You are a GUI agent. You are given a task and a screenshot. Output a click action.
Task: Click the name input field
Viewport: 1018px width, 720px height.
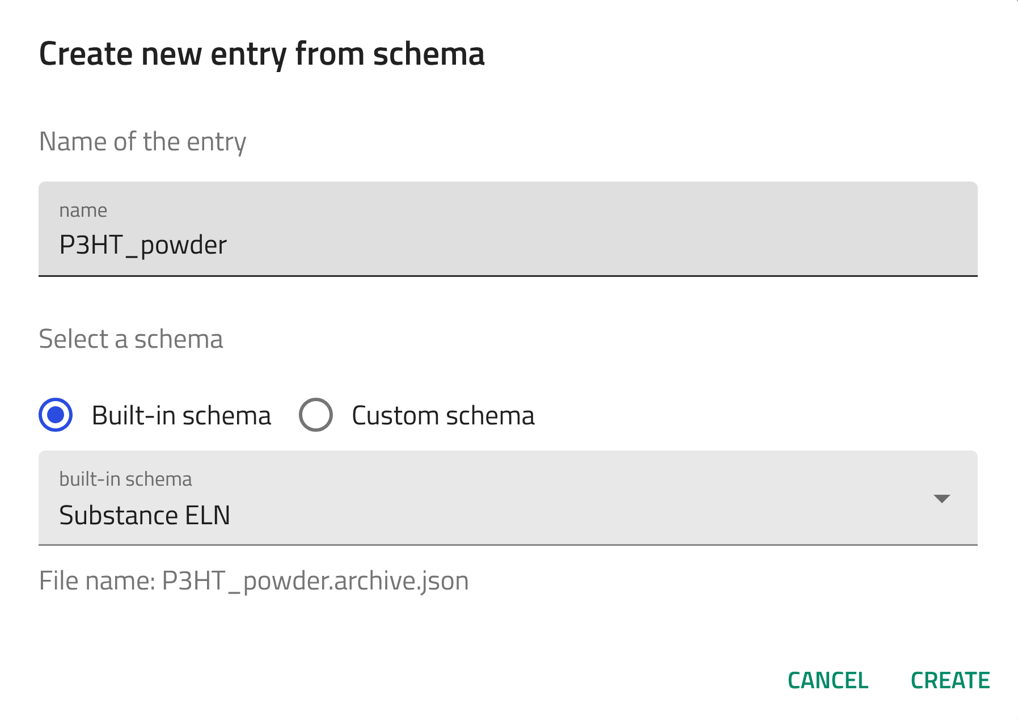(507, 230)
